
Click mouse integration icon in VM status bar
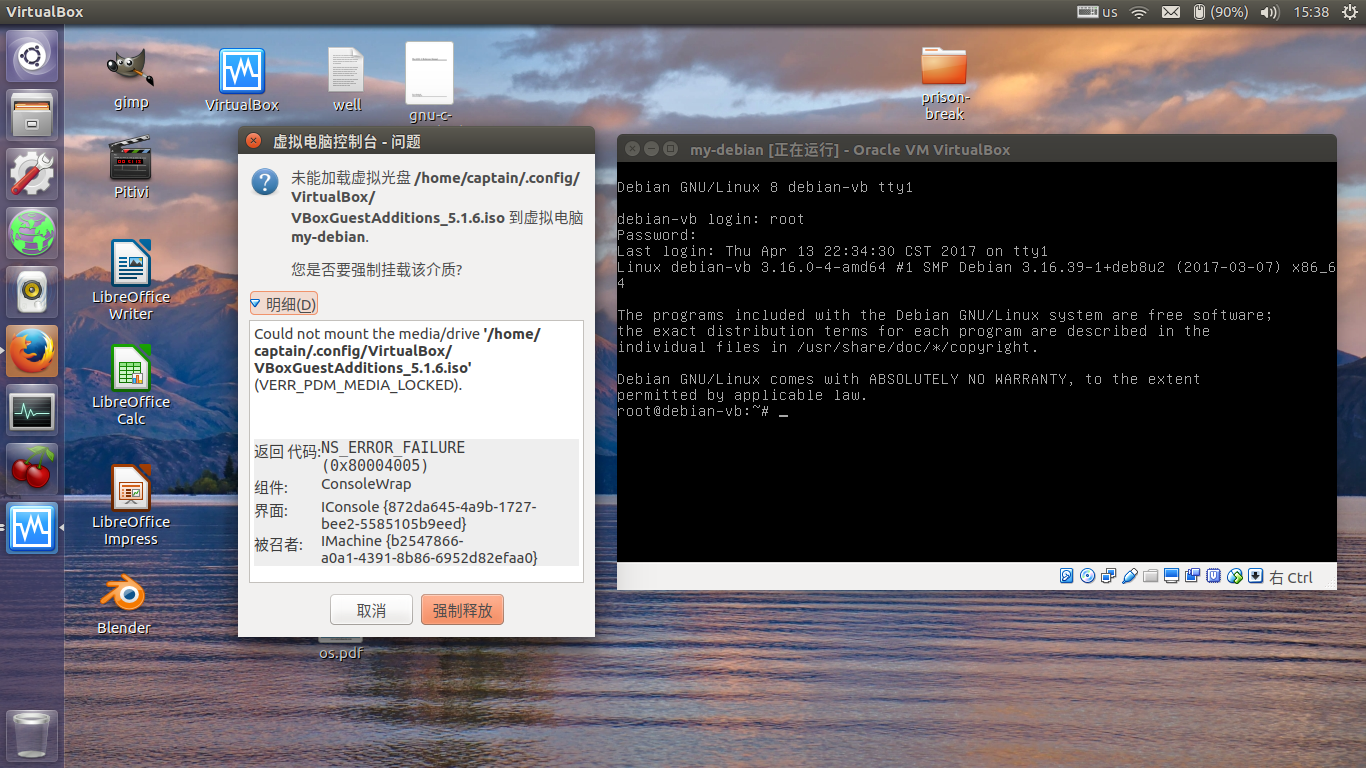point(1235,576)
